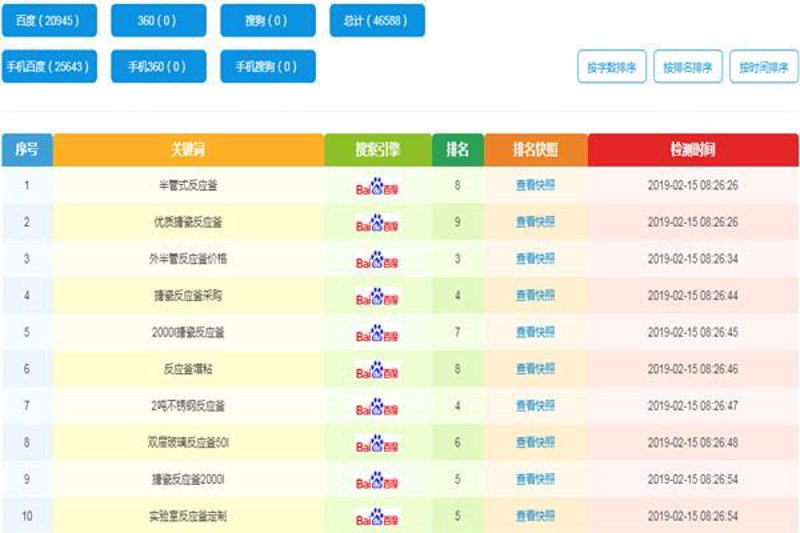Select keyword 反应釜增粘
800x533 pixels.
click(188, 369)
